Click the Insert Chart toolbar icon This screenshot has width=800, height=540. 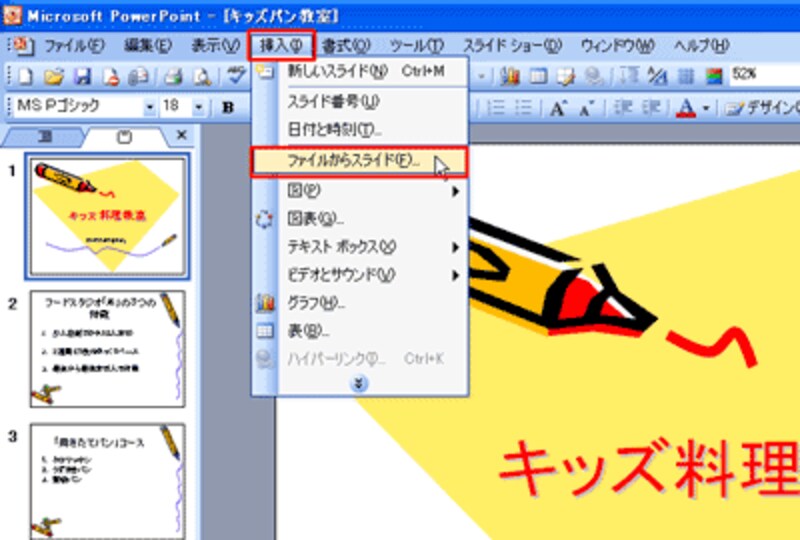click(x=509, y=77)
